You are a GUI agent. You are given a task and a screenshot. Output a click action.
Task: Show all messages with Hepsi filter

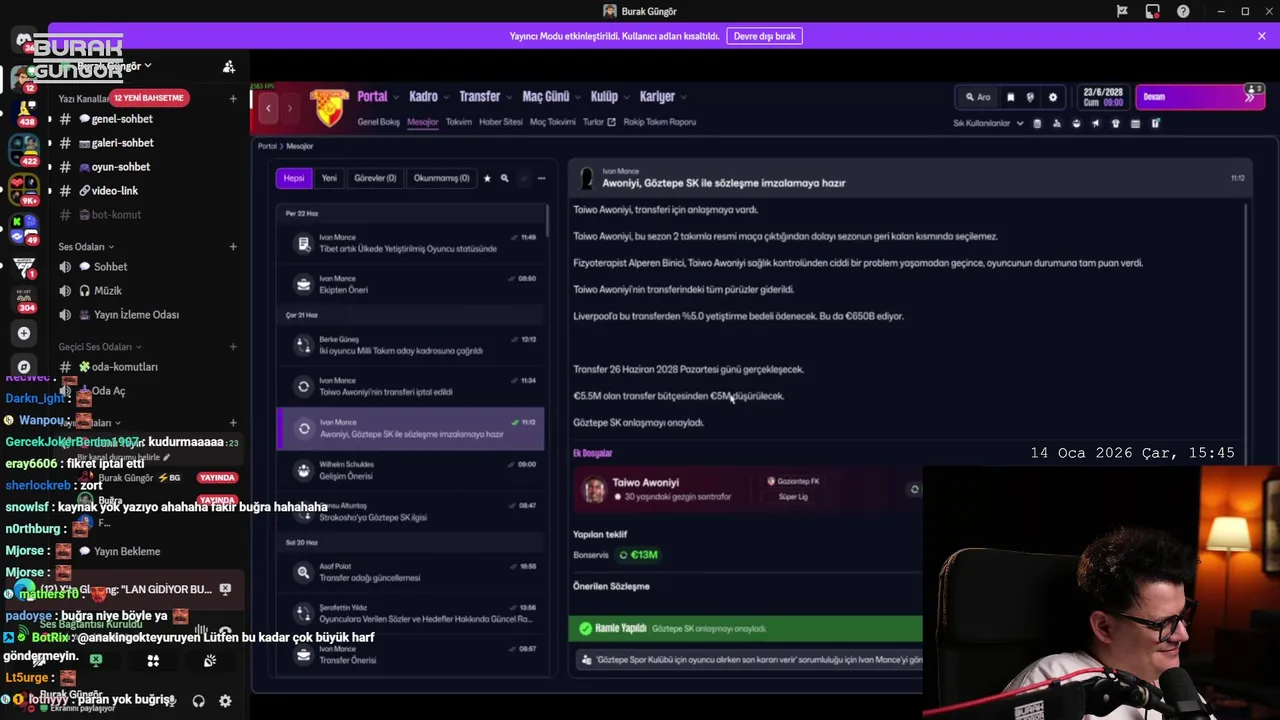coord(293,178)
